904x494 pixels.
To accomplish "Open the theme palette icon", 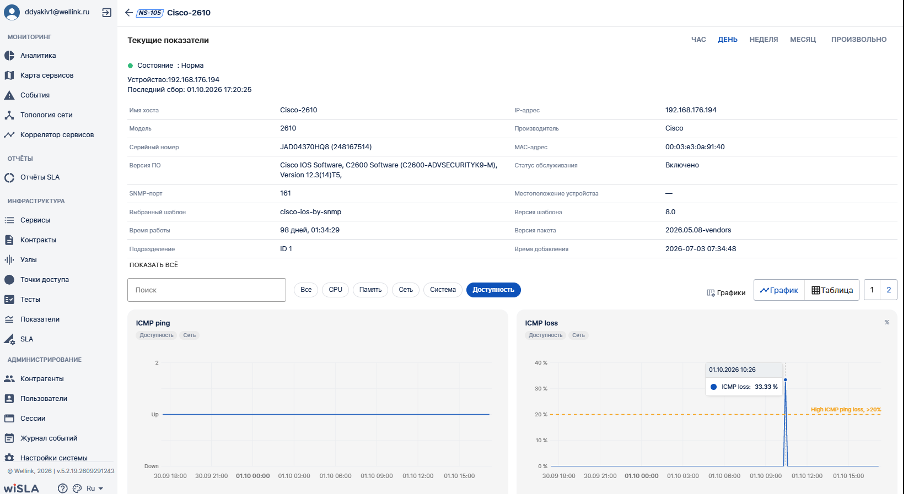I will (78, 488).
